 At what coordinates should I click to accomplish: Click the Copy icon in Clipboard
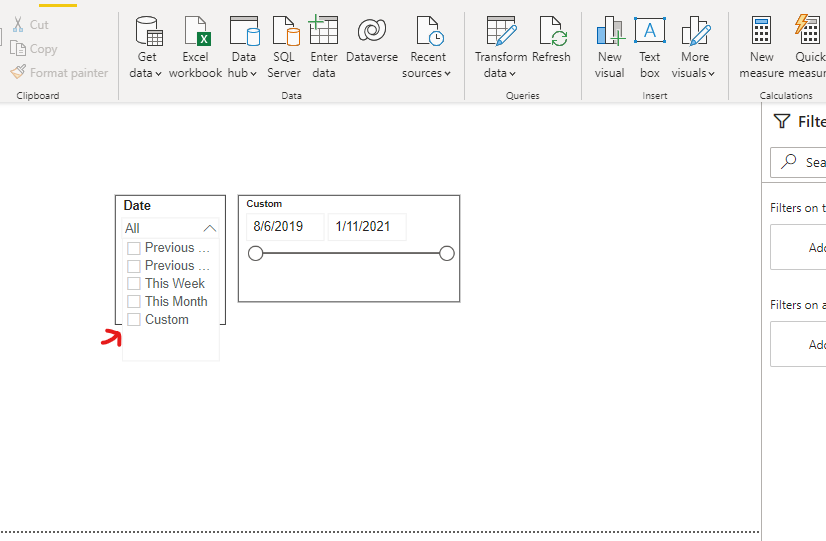pos(18,48)
